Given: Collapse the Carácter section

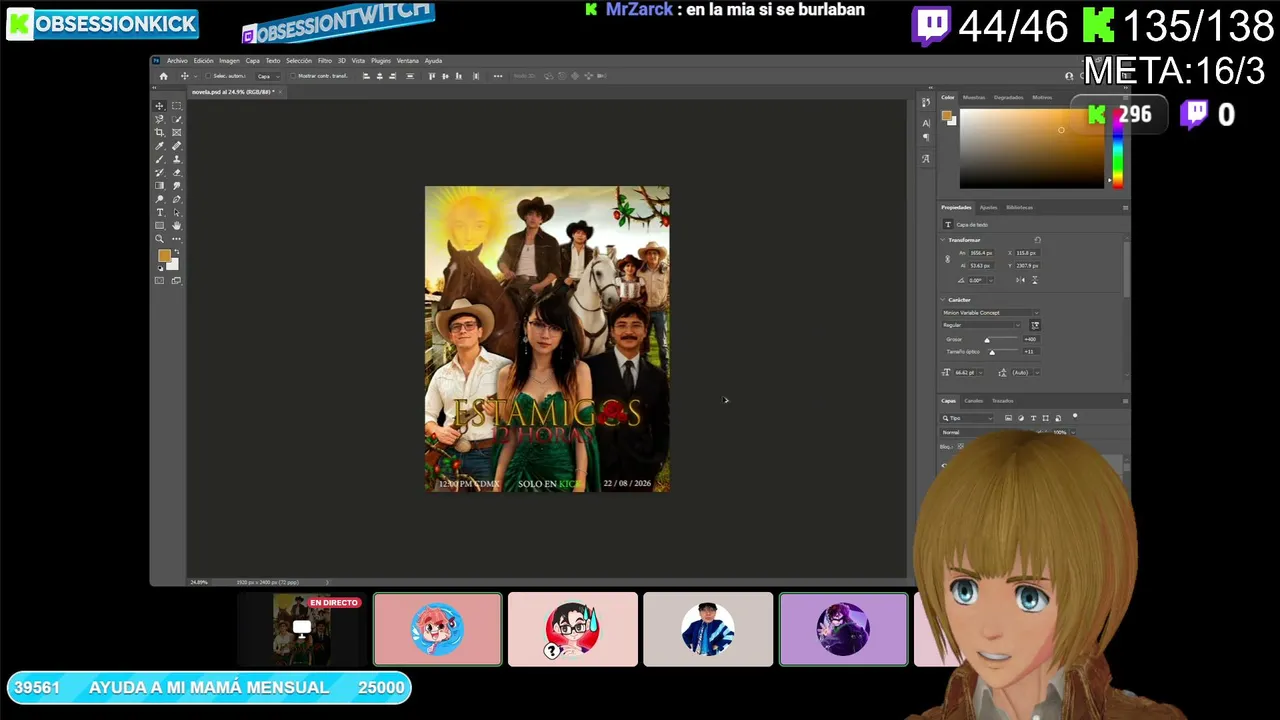Looking at the screenshot, I should [943, 300].
